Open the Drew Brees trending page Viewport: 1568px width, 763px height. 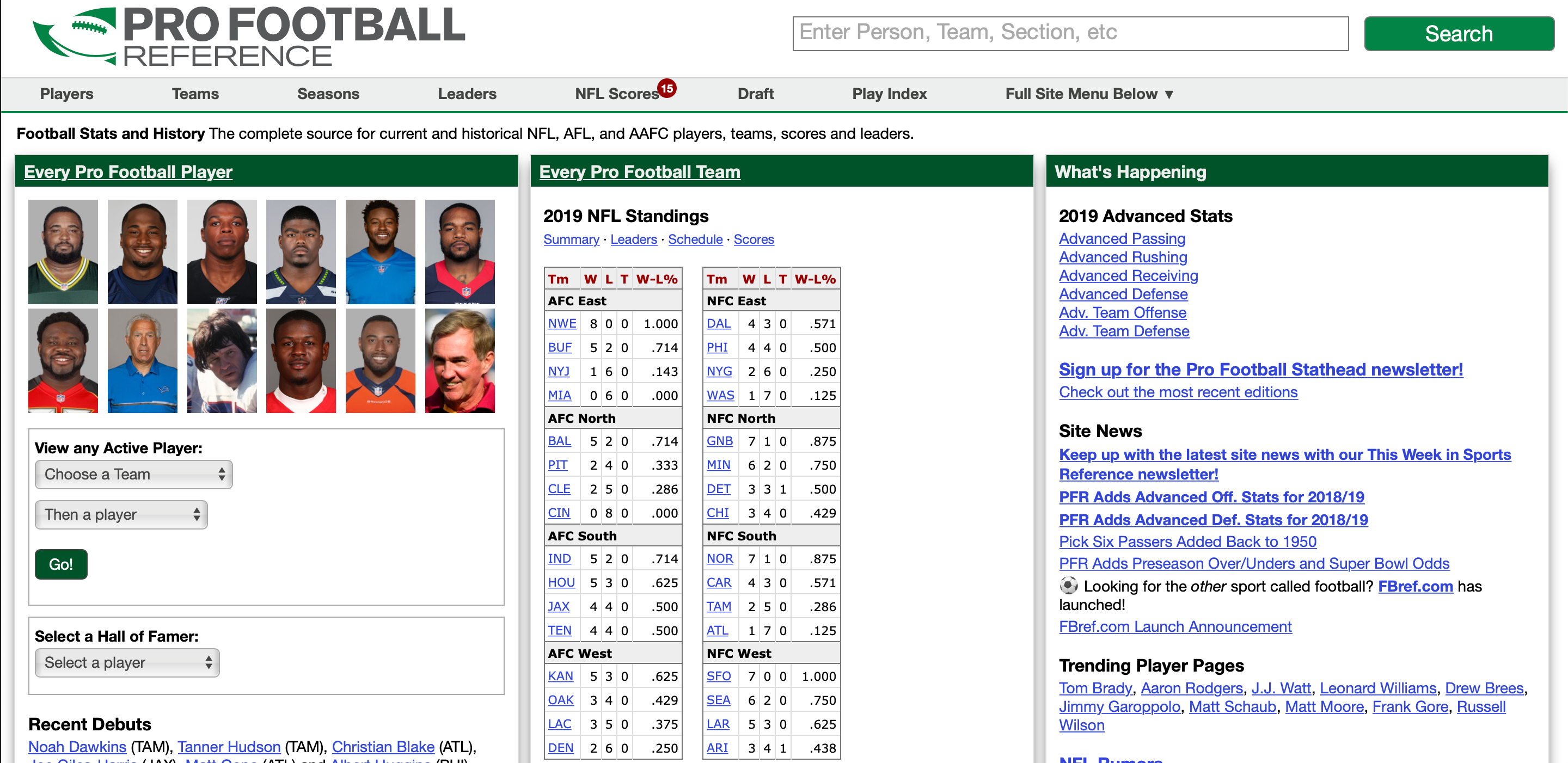pyautogui.click(x=1484, y=688)
